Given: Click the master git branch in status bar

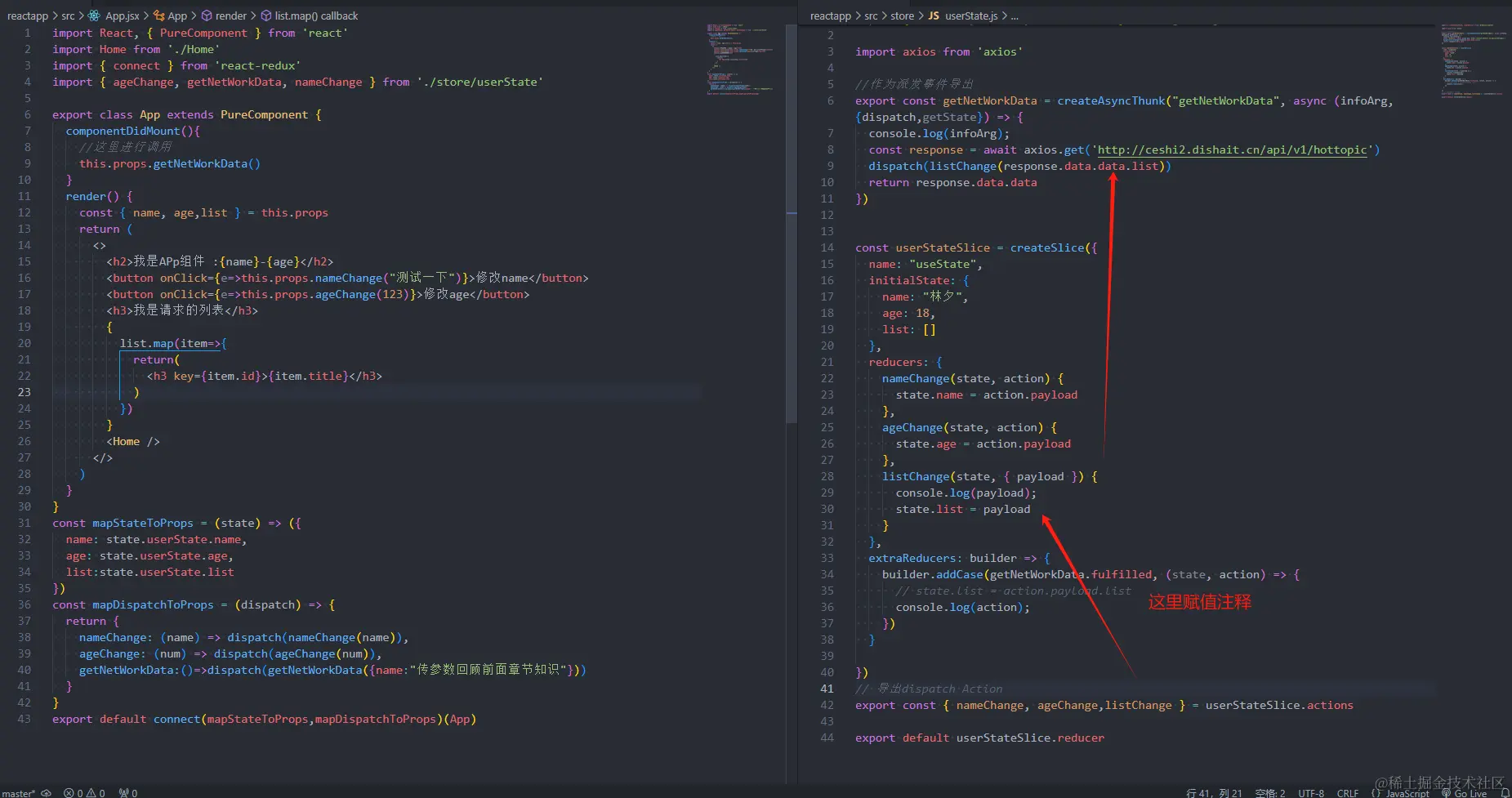Looking at the screenshot, I should [18, 793].
